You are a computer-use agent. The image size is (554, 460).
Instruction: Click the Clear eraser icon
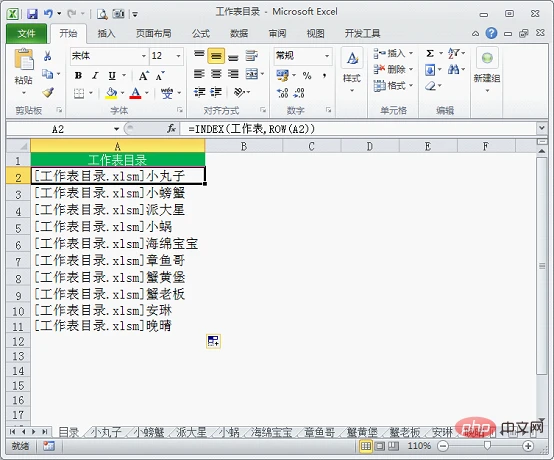click(430, 86)
